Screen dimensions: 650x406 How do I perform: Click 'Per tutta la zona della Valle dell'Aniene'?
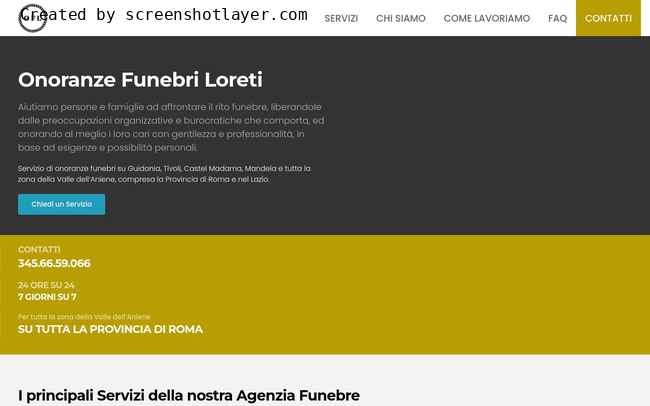coord(84,317)
